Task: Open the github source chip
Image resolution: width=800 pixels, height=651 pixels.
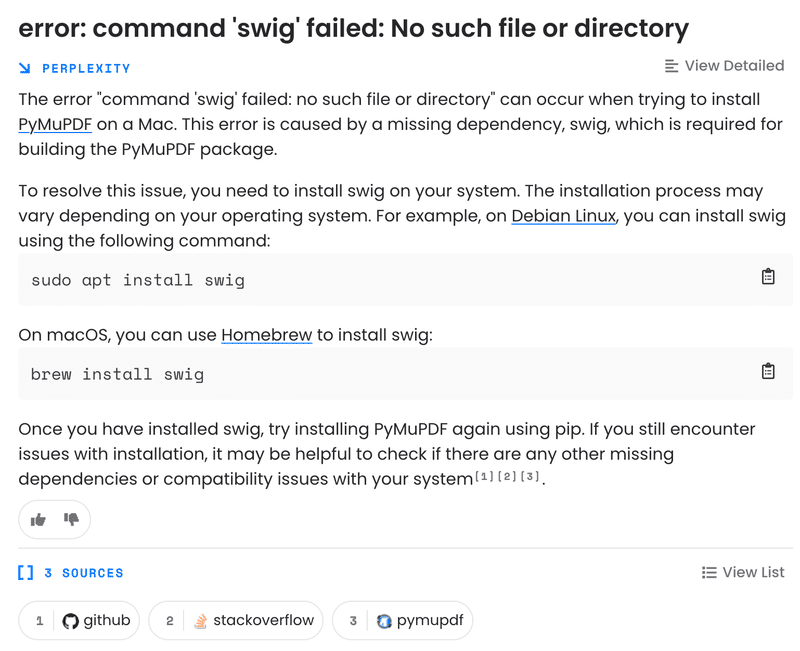Action: pyautogui.click(x=79, y=620)
